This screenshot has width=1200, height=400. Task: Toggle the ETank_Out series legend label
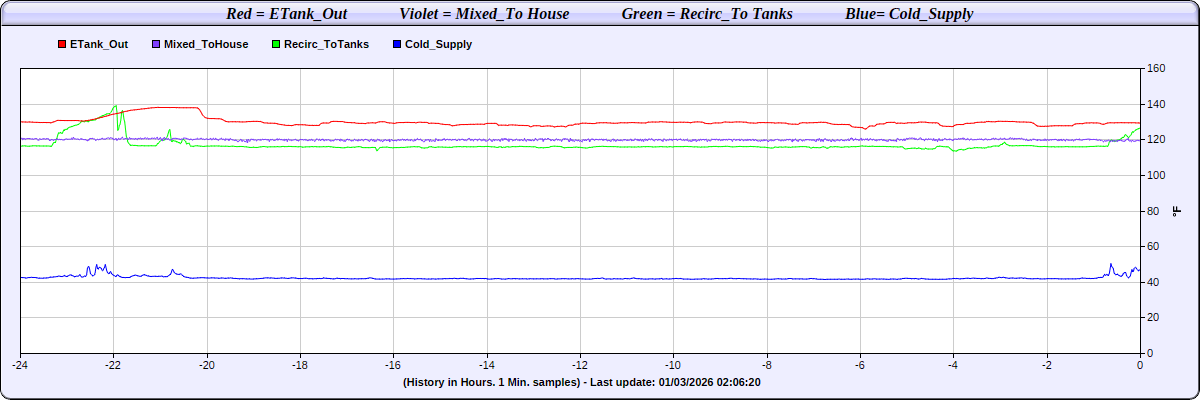[99, 45]
